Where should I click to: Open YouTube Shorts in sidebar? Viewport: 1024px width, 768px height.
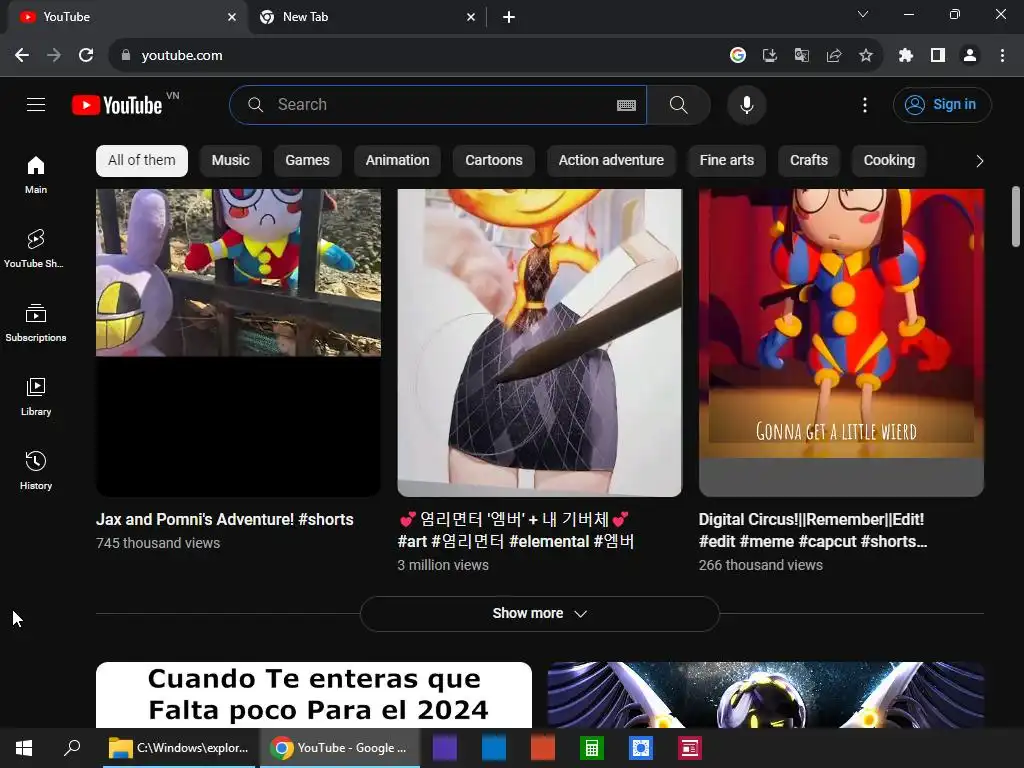tap(36, 249)
